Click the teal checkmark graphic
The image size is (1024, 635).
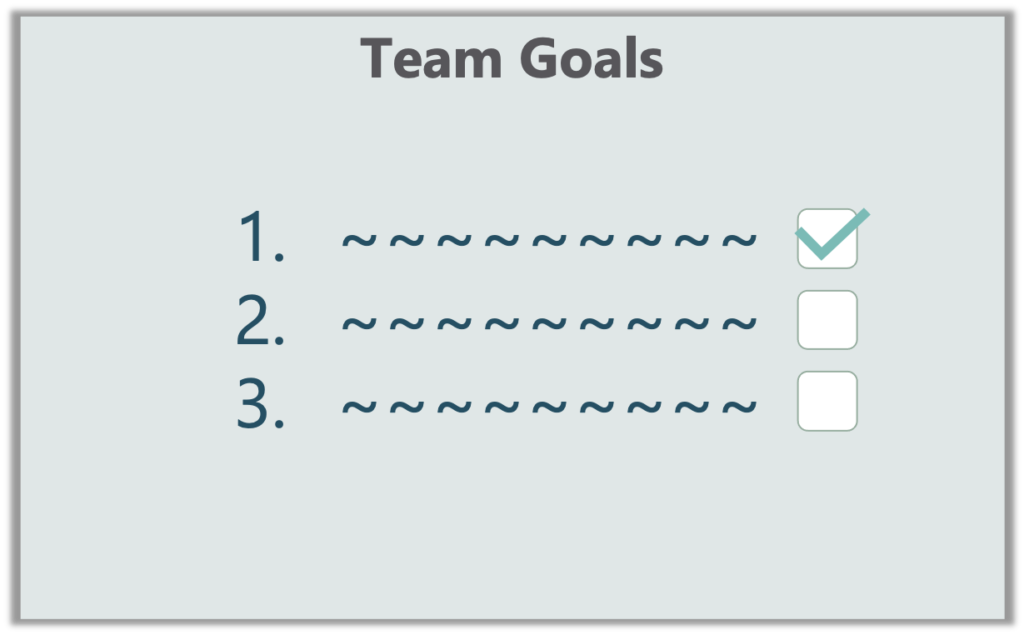833,234
